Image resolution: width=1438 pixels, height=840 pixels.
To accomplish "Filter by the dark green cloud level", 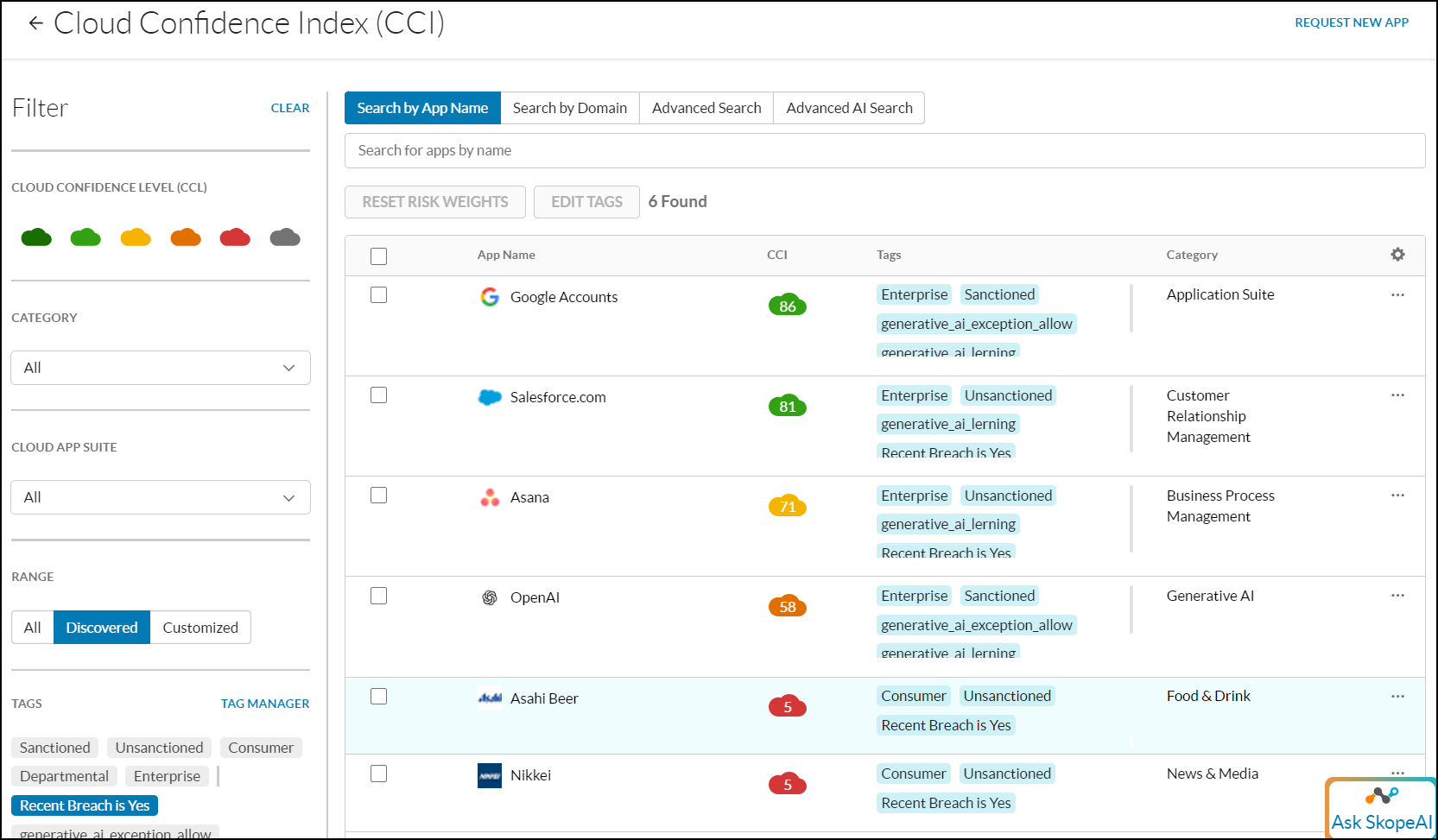I will click(x=36, y=237).
